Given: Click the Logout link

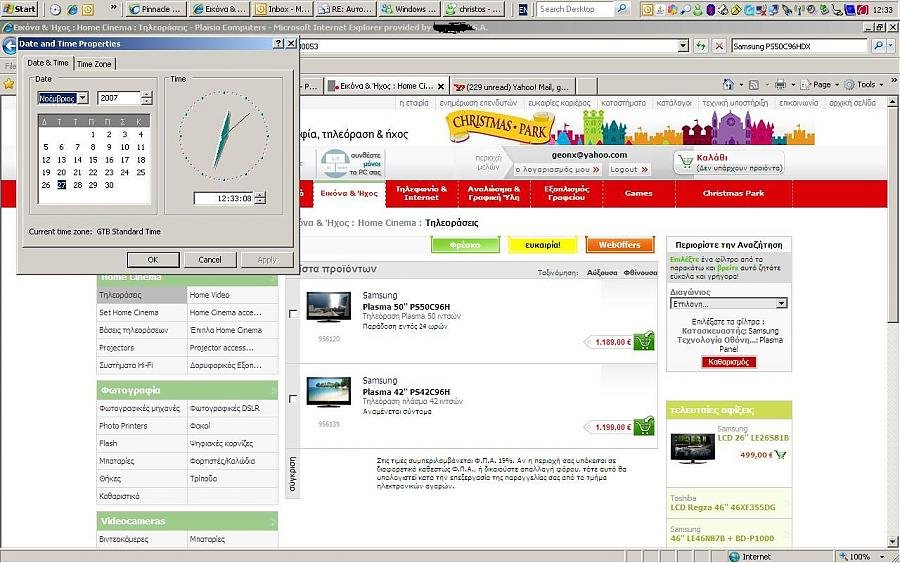Looking at the screenshot, I should pos(629,169).
